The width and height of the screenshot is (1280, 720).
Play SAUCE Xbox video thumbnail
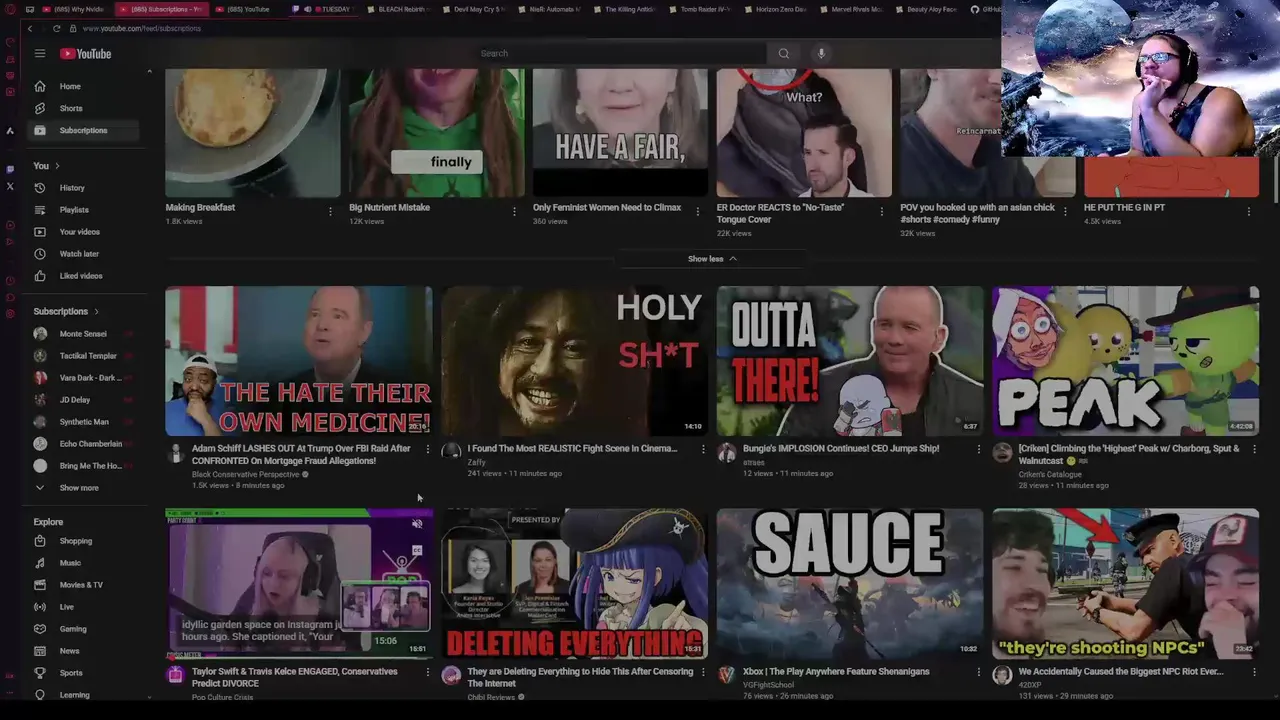(x=850, y=583)
